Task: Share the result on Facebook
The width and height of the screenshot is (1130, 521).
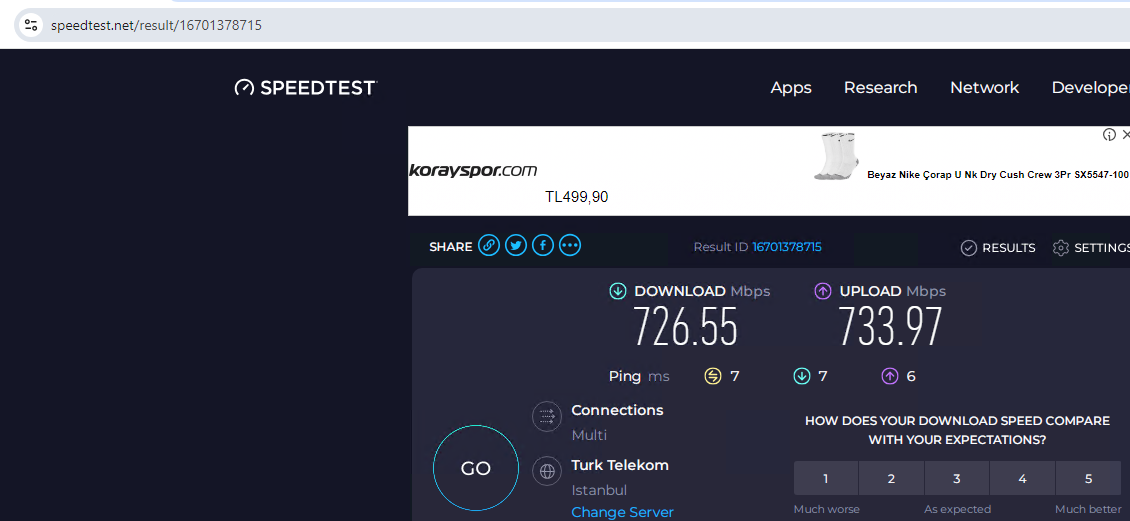Action: pos(543,246)
